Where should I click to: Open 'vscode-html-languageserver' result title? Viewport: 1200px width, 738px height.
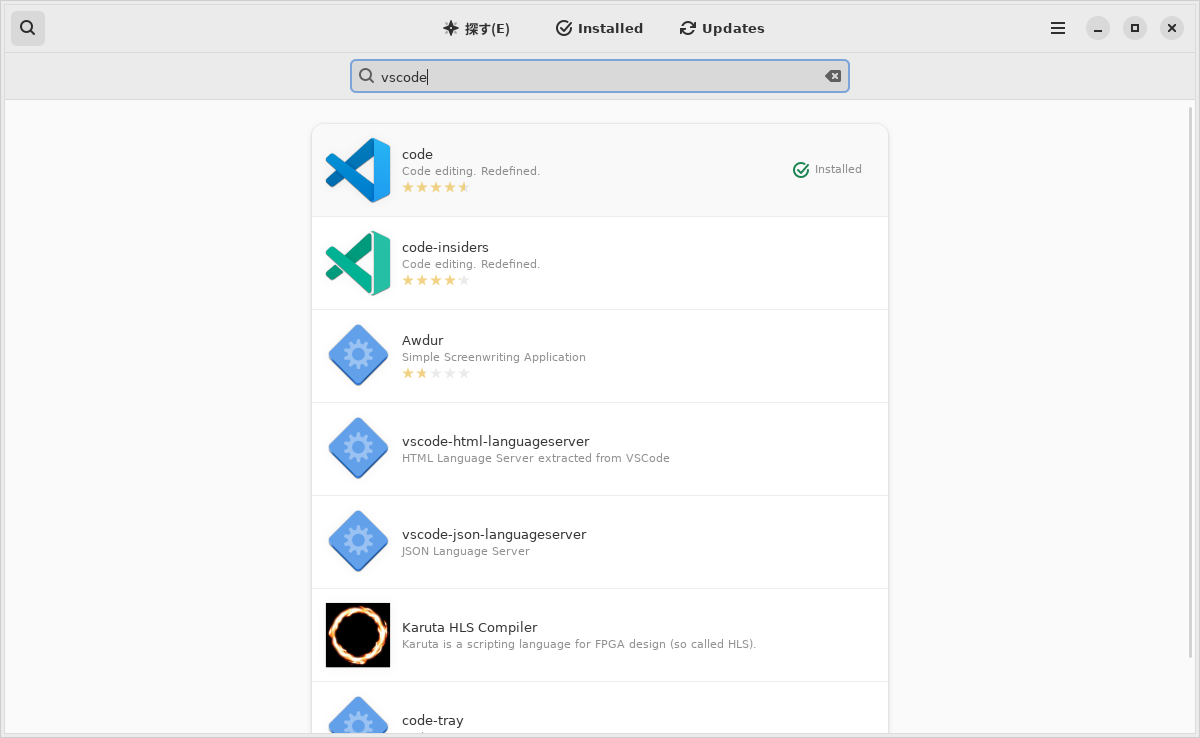[x=495, y=441]
